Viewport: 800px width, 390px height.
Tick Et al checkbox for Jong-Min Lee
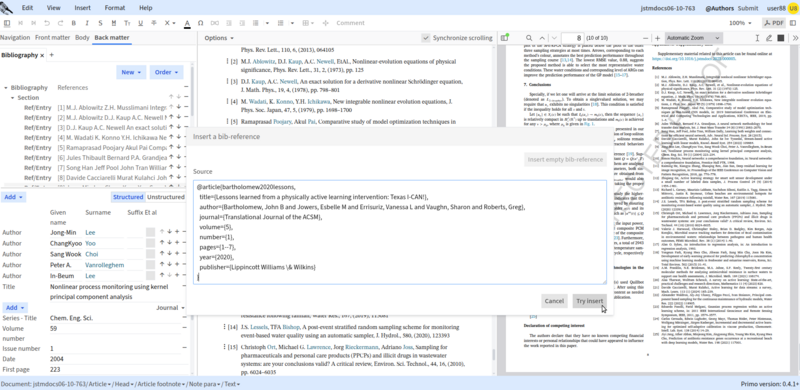(150, 232)
